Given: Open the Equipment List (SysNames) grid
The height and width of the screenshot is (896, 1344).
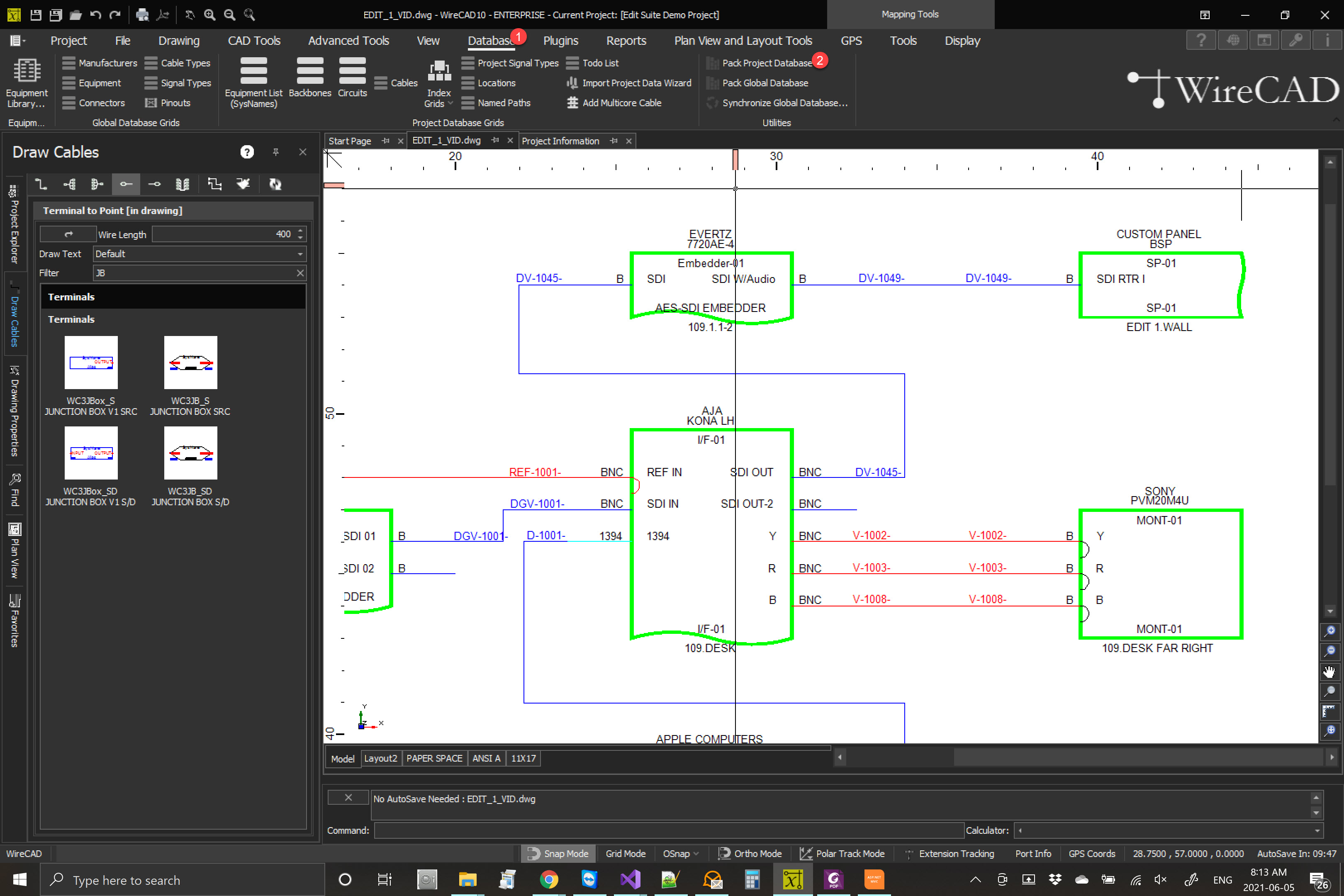Looking at the screenshot, I should 253,83.
